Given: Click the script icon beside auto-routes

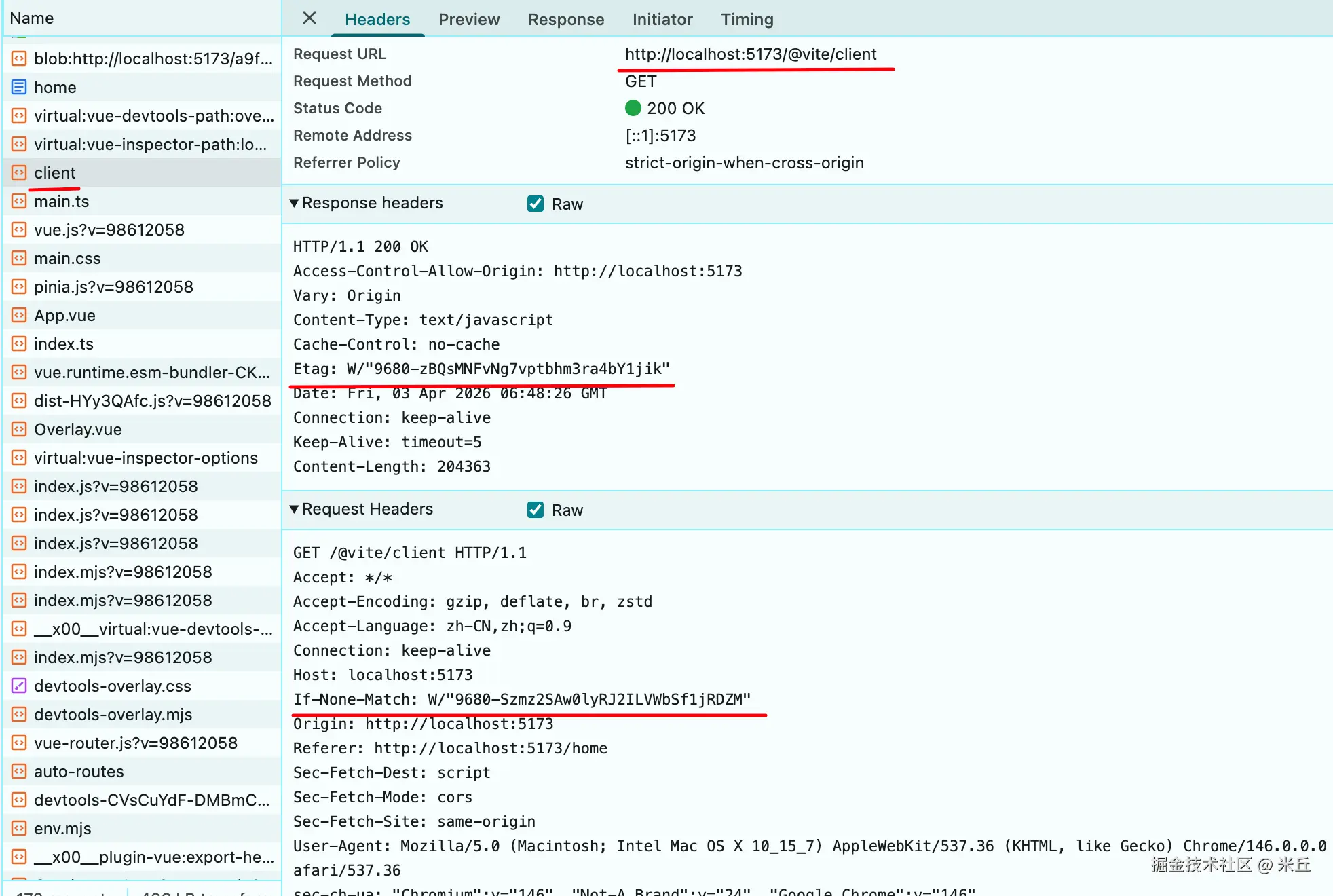Looking at the screenshot, I should (x=19, y=772).
